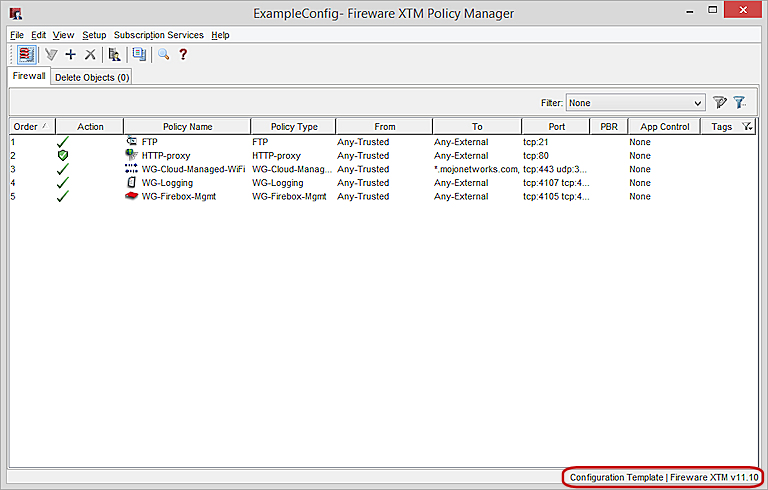768x490 pixels.
Task: Open the Subscription Services menu
Action: [158, 35]
